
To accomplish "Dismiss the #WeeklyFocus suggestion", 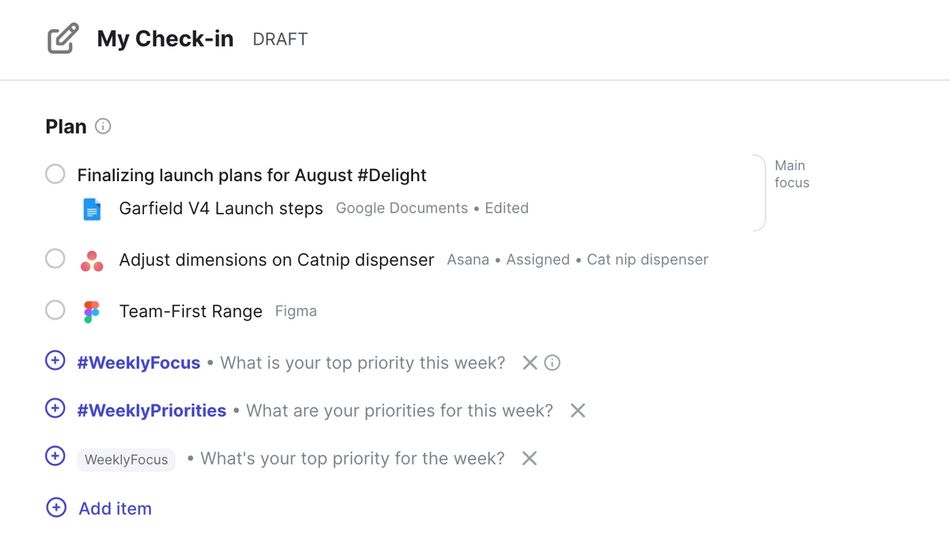I will pyautogui.click(x=530, y=363).
